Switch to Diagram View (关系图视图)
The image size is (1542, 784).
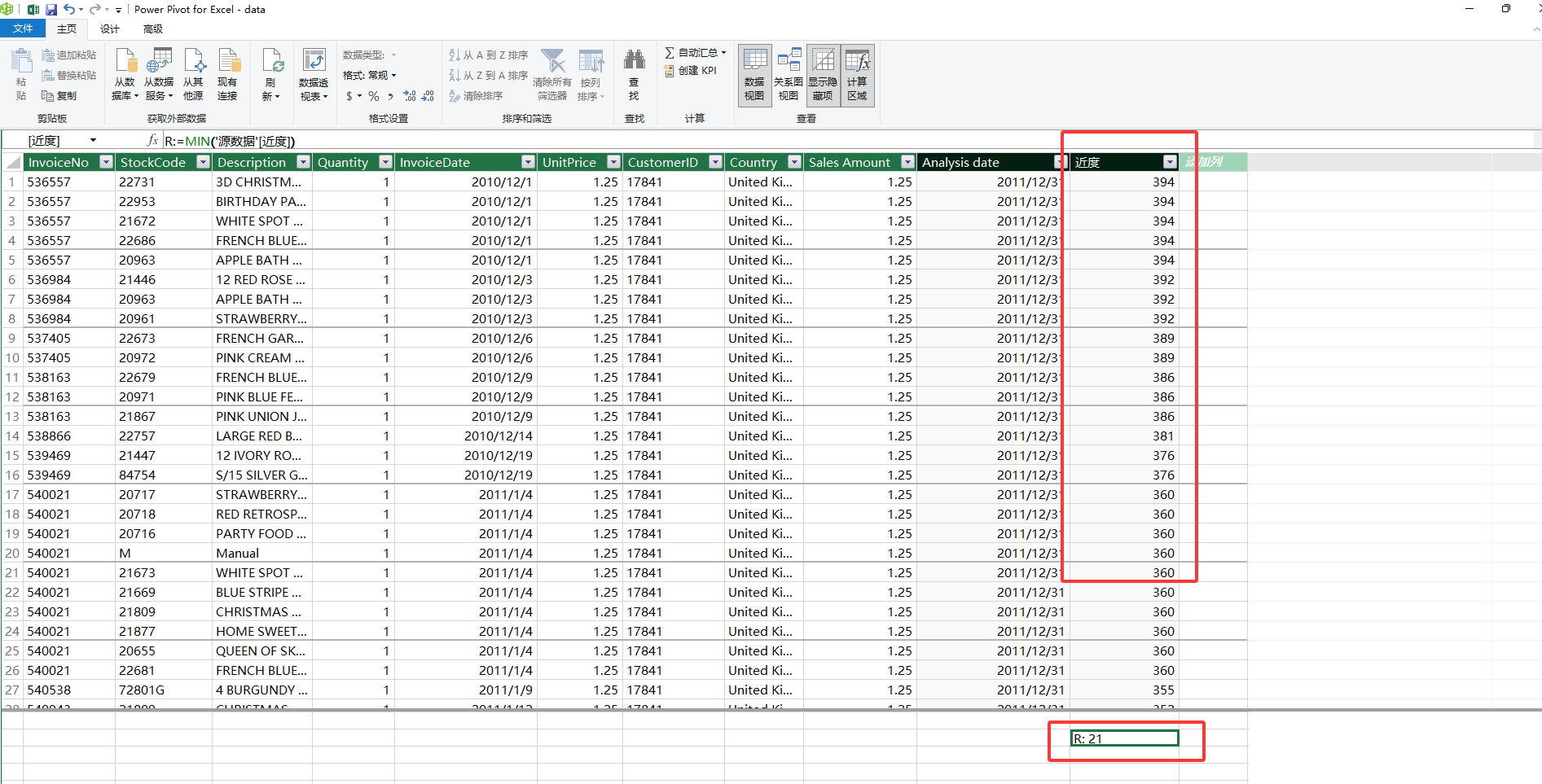pos(788,74)
